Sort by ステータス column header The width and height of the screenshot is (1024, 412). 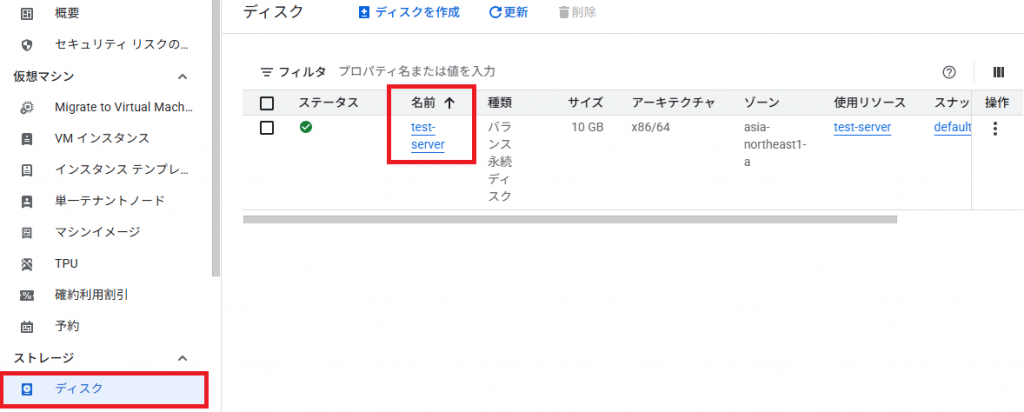tap(328, 103)
